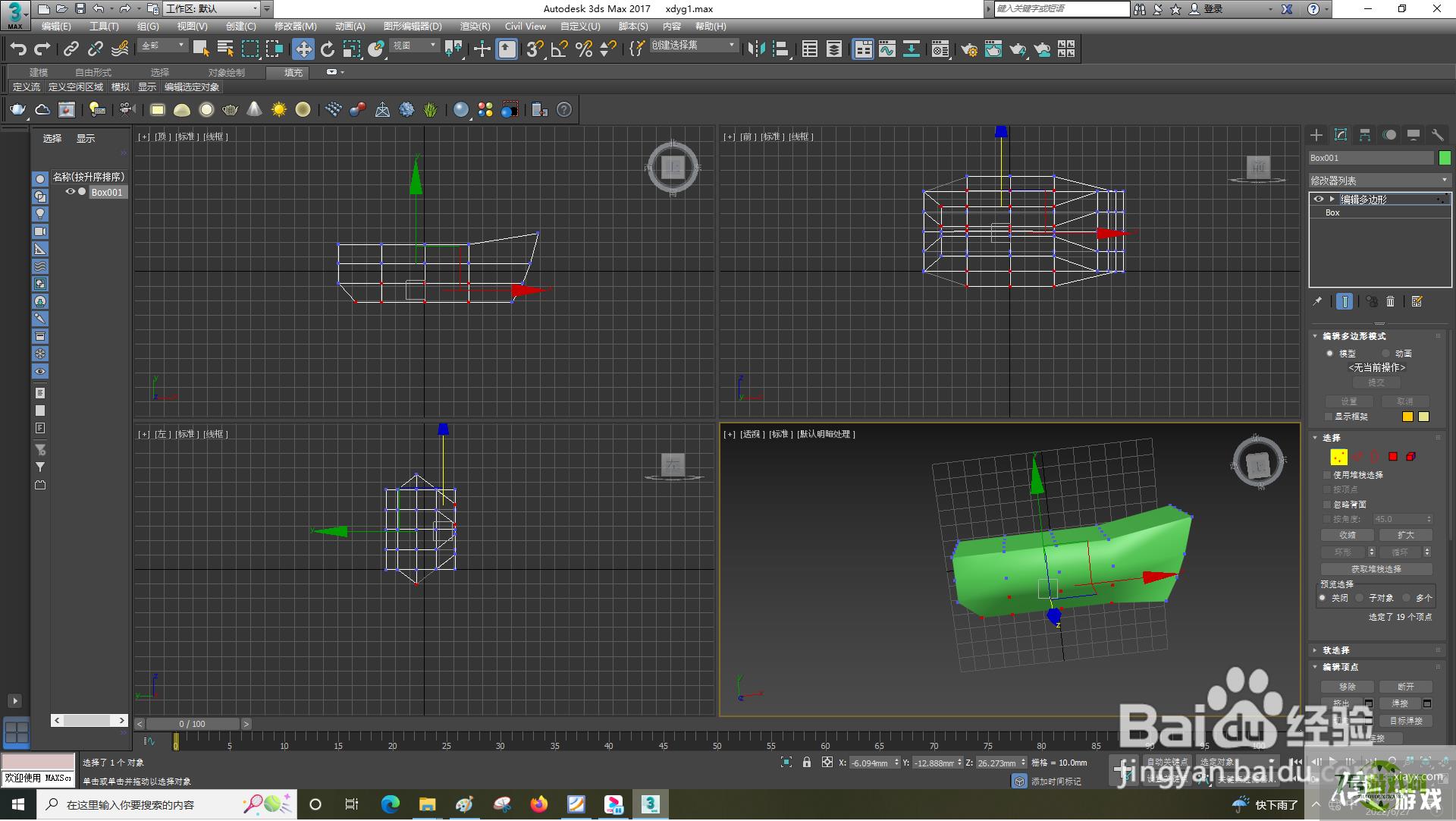
Task: Activate the Select and Move tool
Action: tap(303, 49)
